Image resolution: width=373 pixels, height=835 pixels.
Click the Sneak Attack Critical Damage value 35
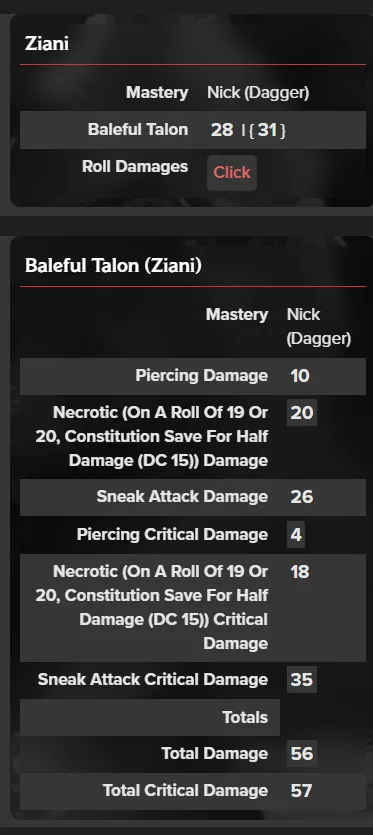(302, 680)
